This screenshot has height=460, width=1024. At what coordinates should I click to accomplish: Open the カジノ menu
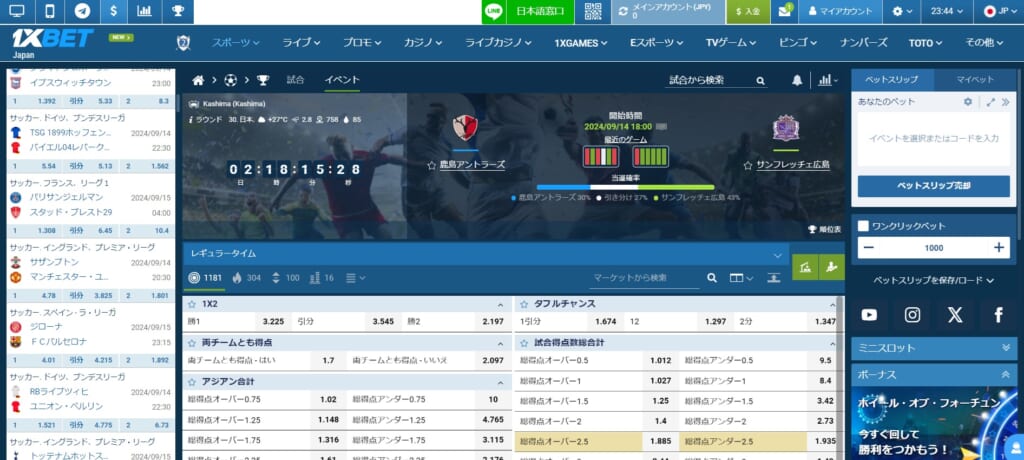click(423, 42)
